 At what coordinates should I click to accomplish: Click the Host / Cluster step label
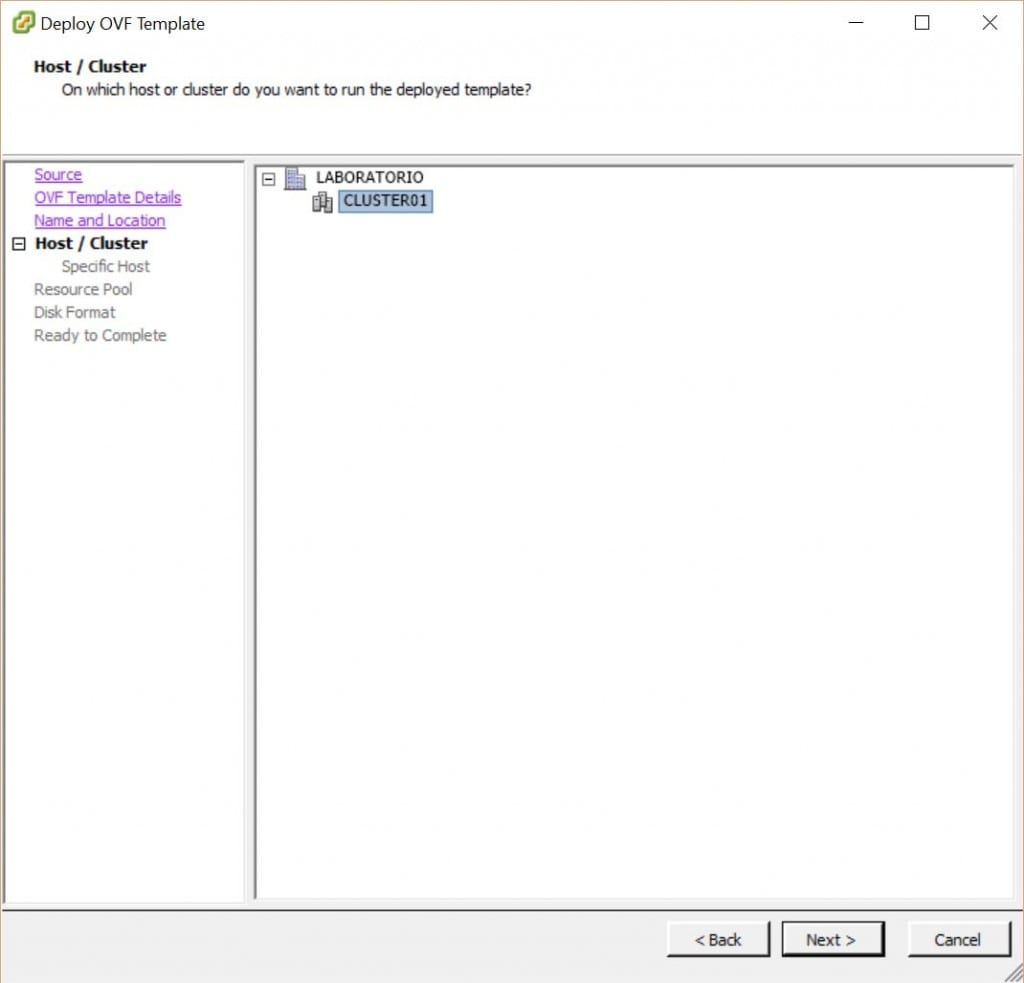pos(91,244)
